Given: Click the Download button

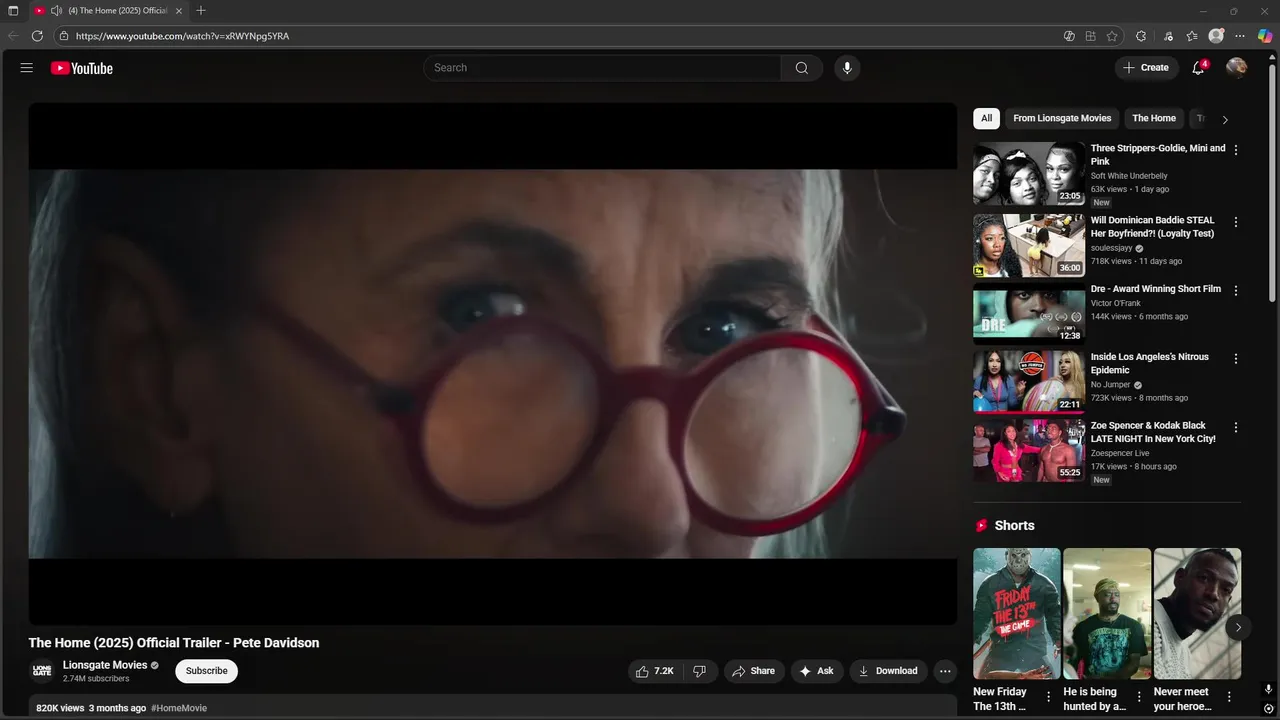Looking at the screenshot, I should point(888,671).
